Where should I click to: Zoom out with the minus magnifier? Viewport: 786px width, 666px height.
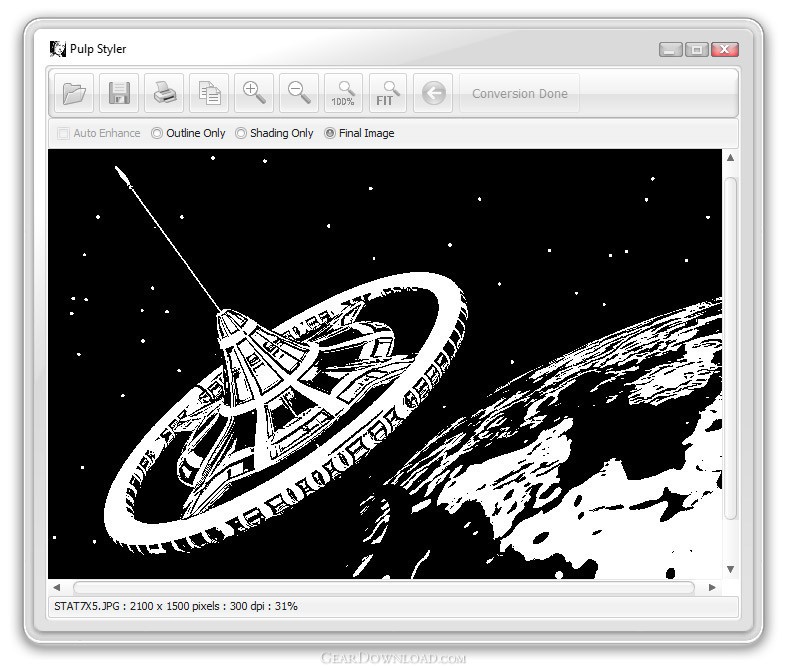299,93
